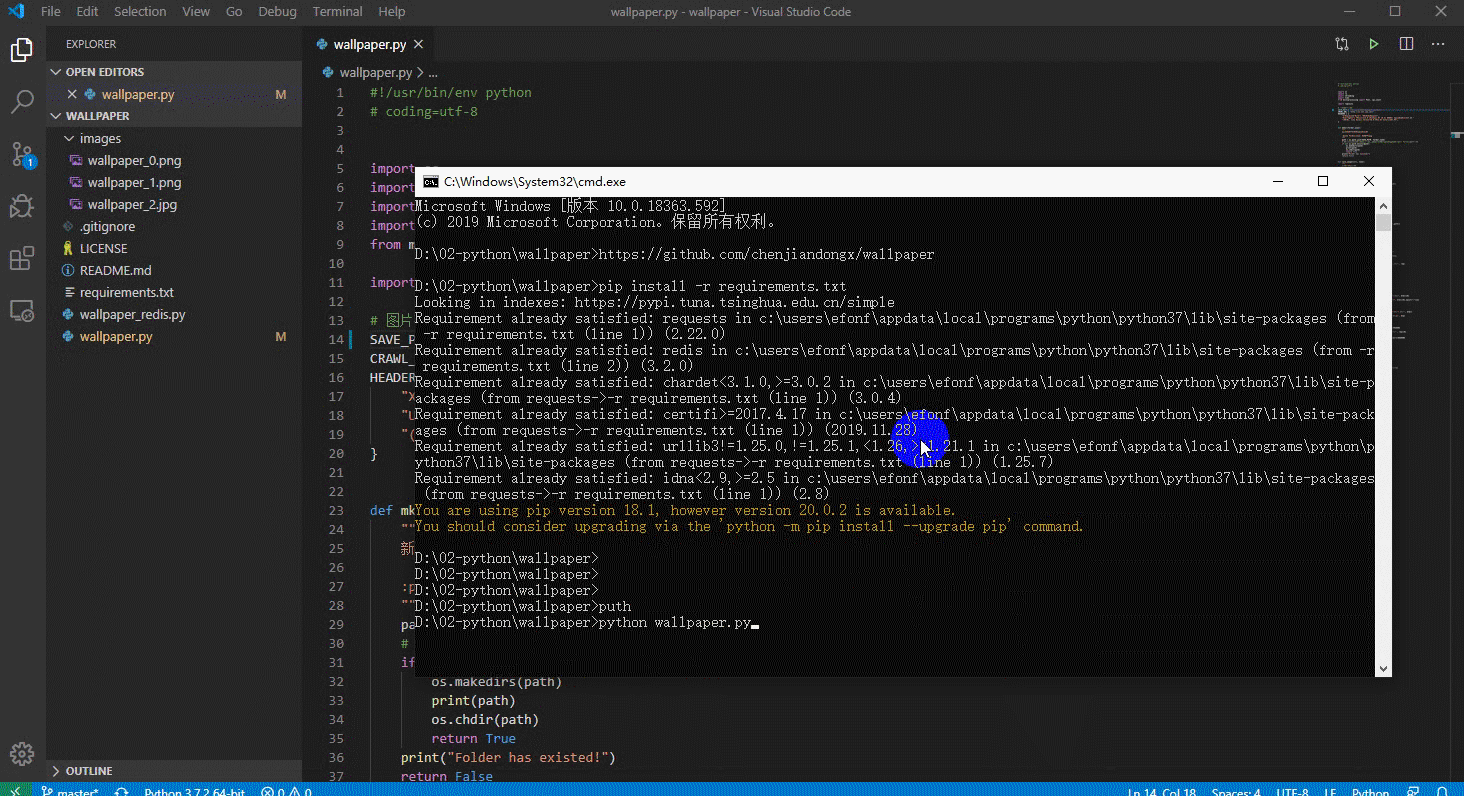Open the .gitignore file
Viewport: 1464px width, 796px height.
pos(174,226)
